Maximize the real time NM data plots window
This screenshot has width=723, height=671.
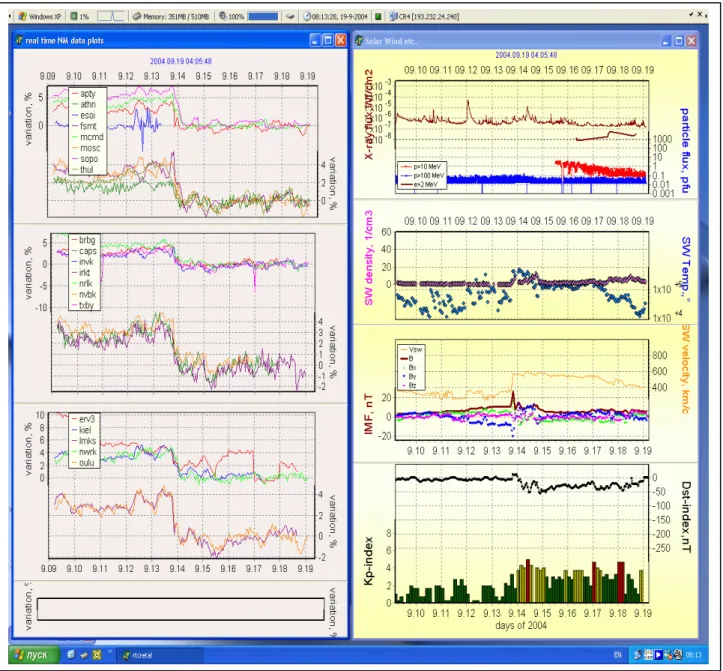[x=328, y=41]
